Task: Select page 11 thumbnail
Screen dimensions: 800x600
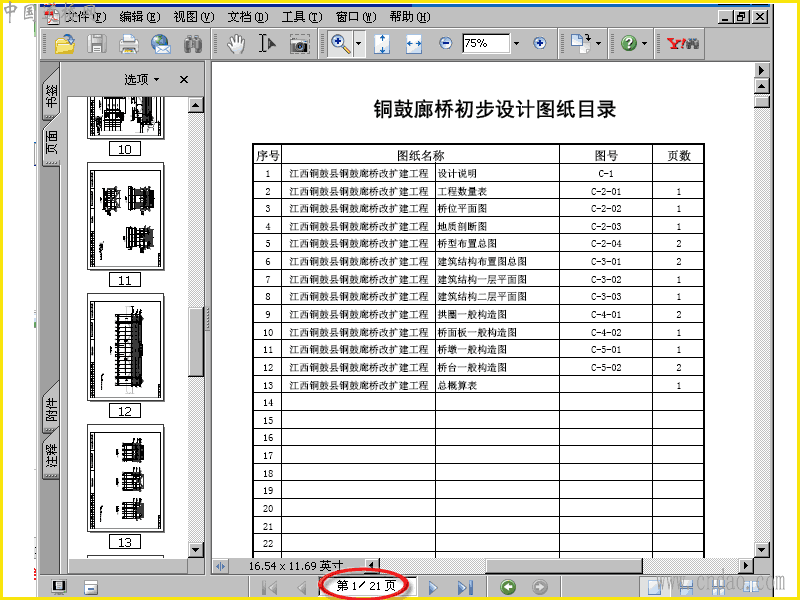Action: [x=126, y=216]
